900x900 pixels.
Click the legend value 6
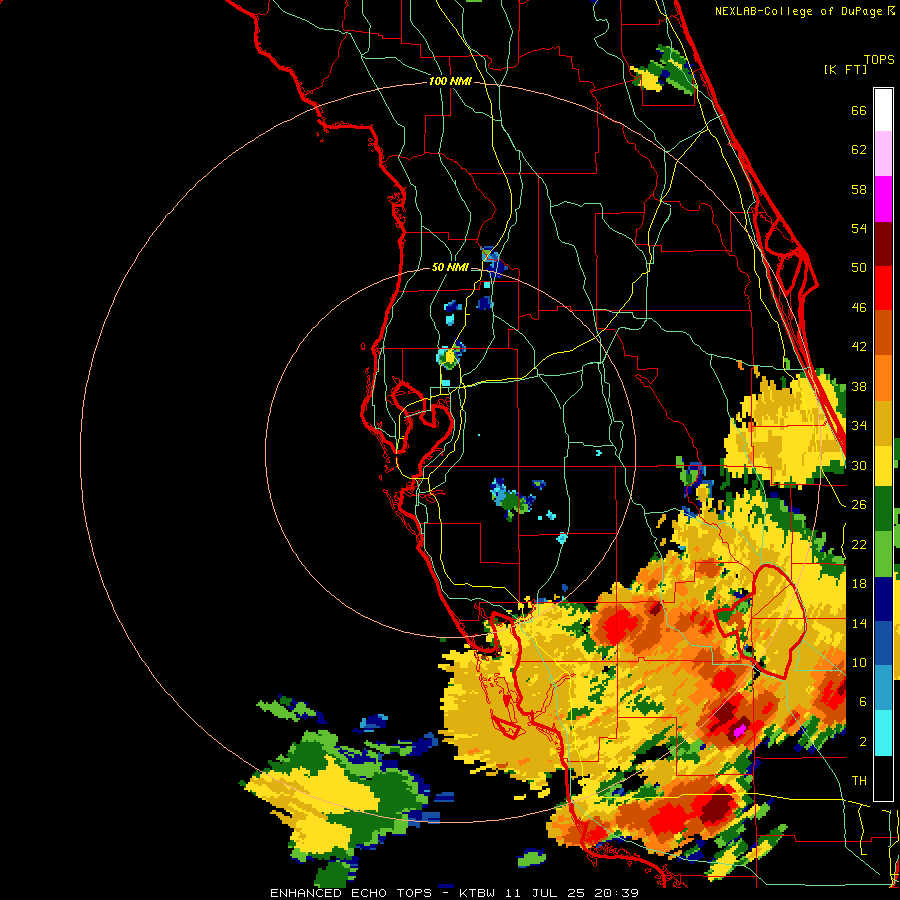pyautogui.click(x=863, y=702)
